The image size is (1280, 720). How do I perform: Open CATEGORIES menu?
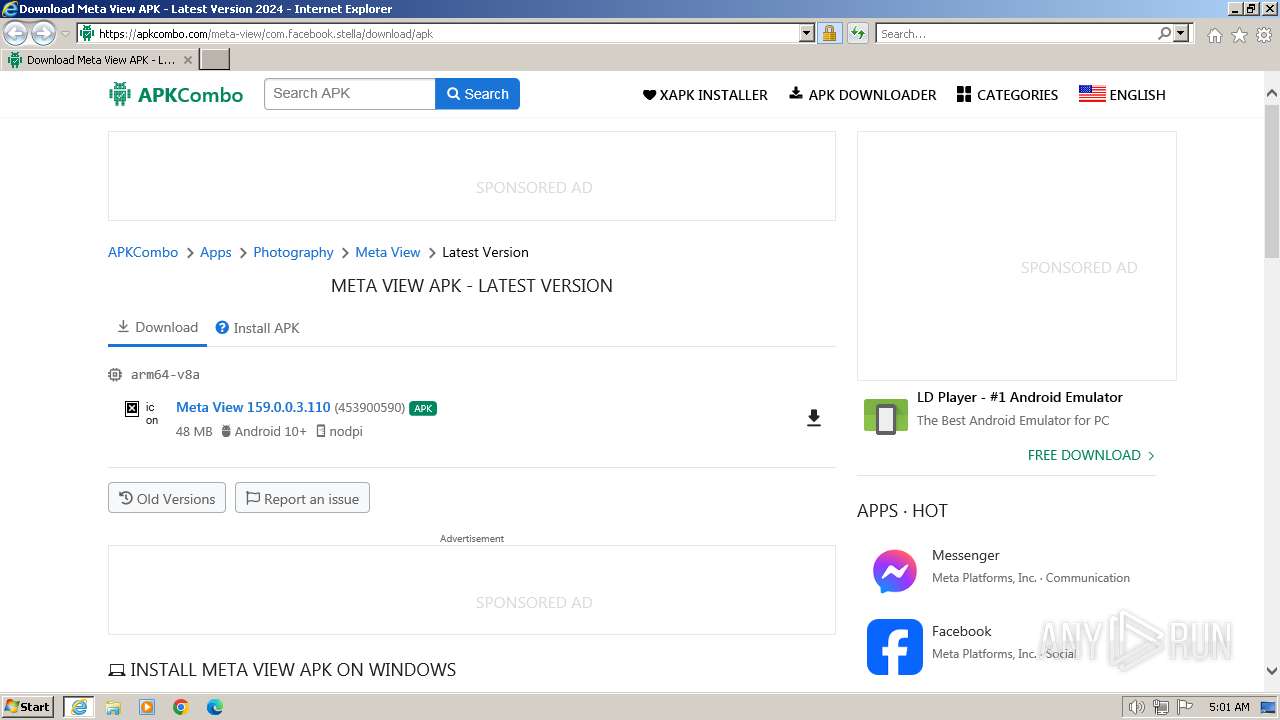[1007, 94]
